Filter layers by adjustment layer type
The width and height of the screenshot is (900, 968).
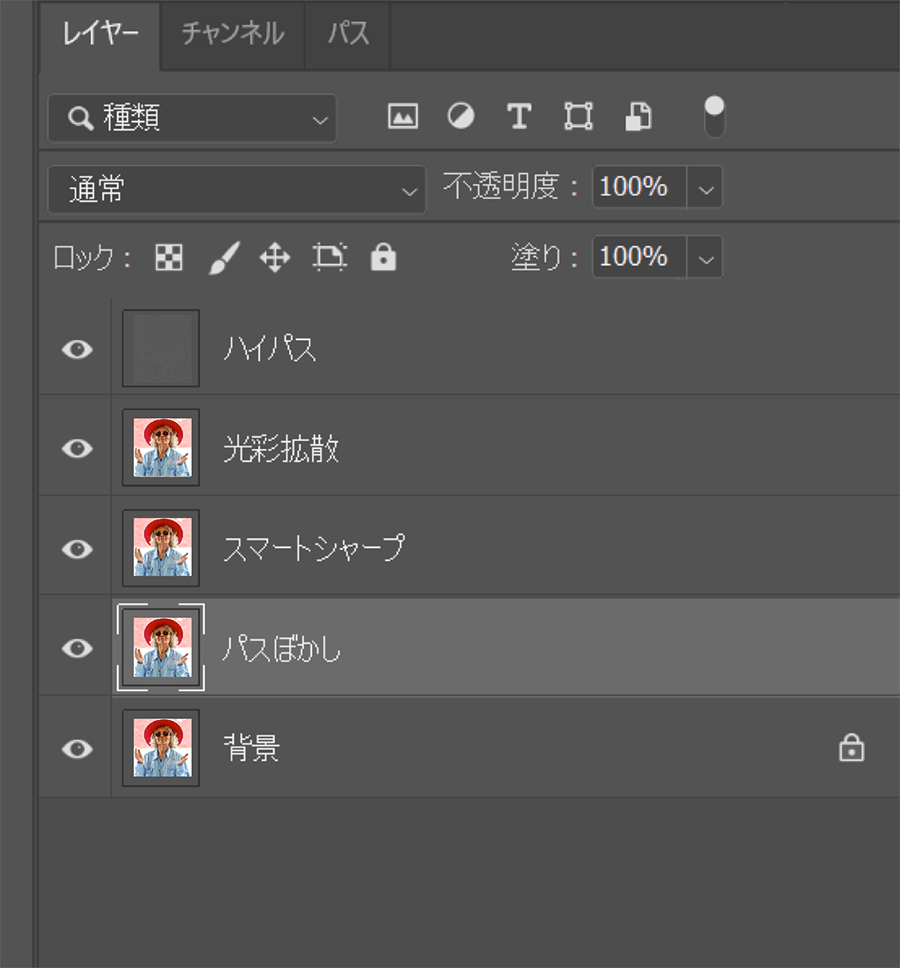coord(460,116)
